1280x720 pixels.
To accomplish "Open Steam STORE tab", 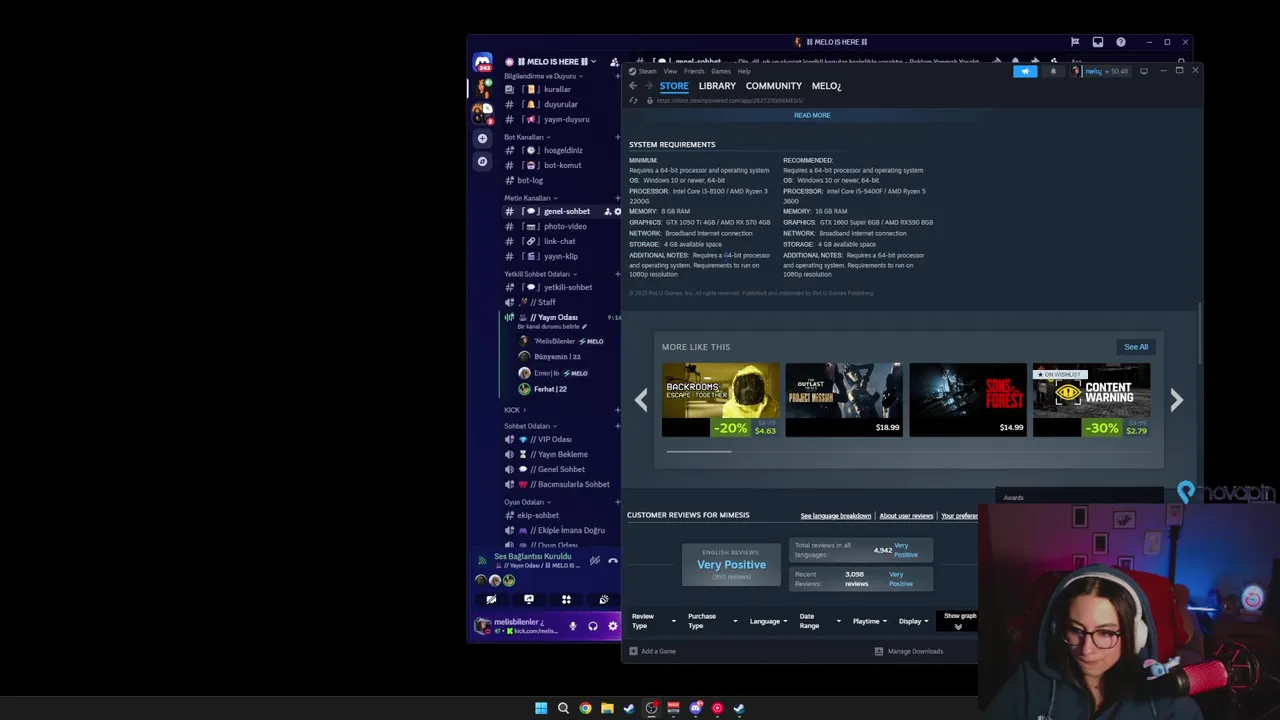I will point(674,86).
